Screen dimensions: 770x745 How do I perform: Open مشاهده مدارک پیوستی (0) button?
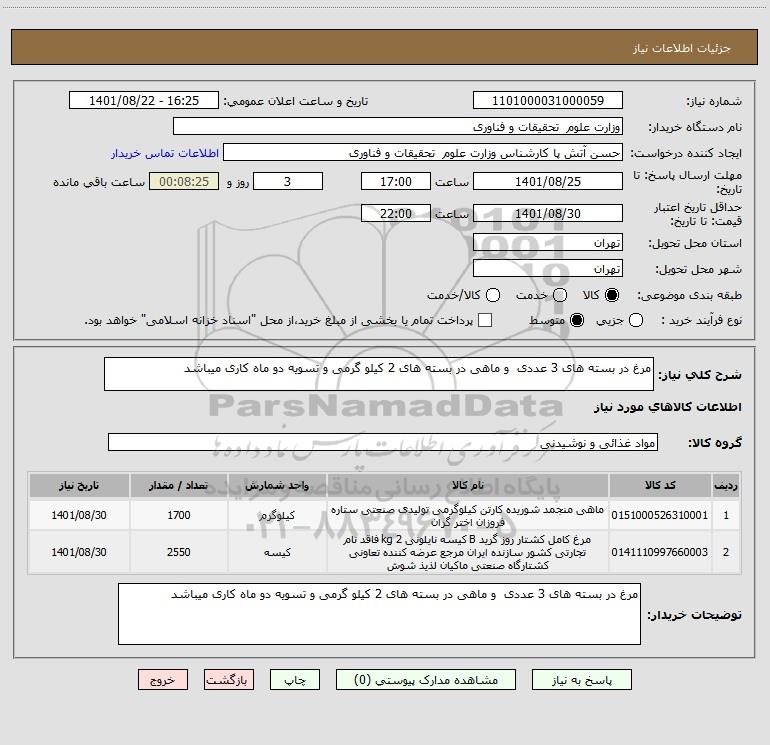coord(426,680)
